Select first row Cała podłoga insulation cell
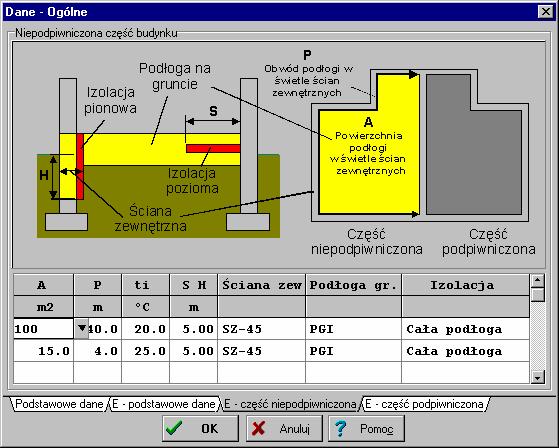 tap(465, 329)
